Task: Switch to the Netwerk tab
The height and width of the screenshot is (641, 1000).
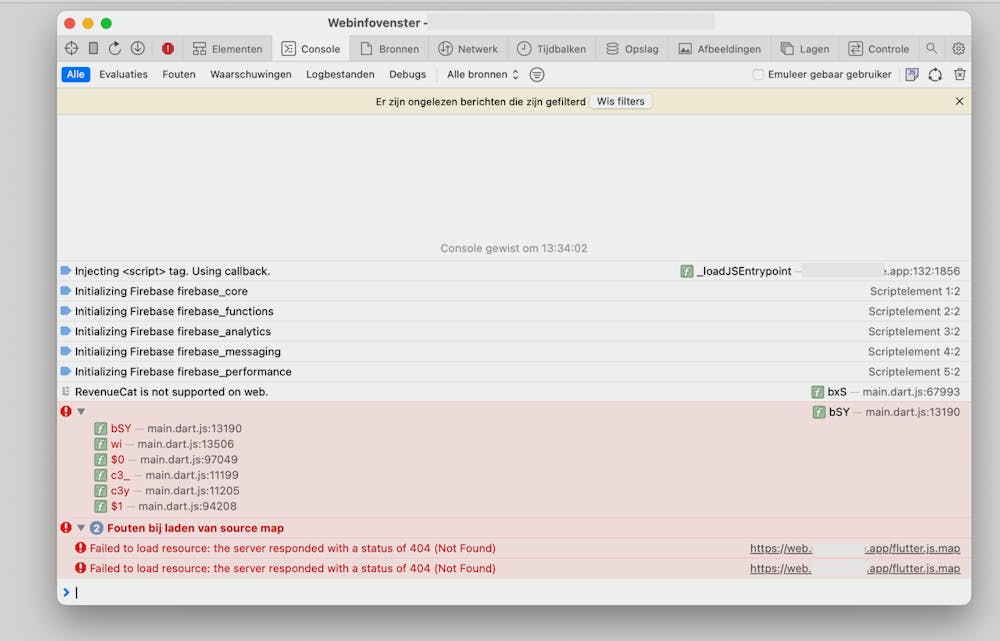Action: point(468,48)
